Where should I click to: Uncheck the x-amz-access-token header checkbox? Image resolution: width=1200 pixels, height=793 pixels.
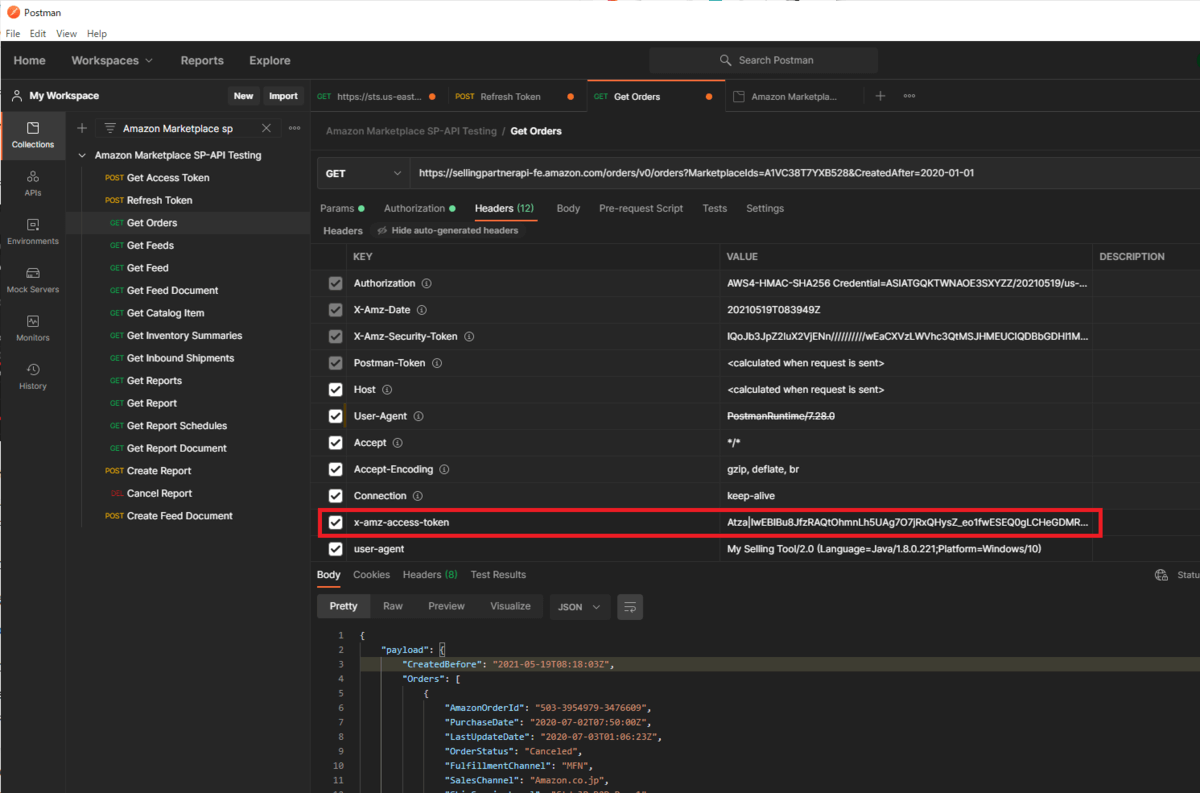point(336,522)
